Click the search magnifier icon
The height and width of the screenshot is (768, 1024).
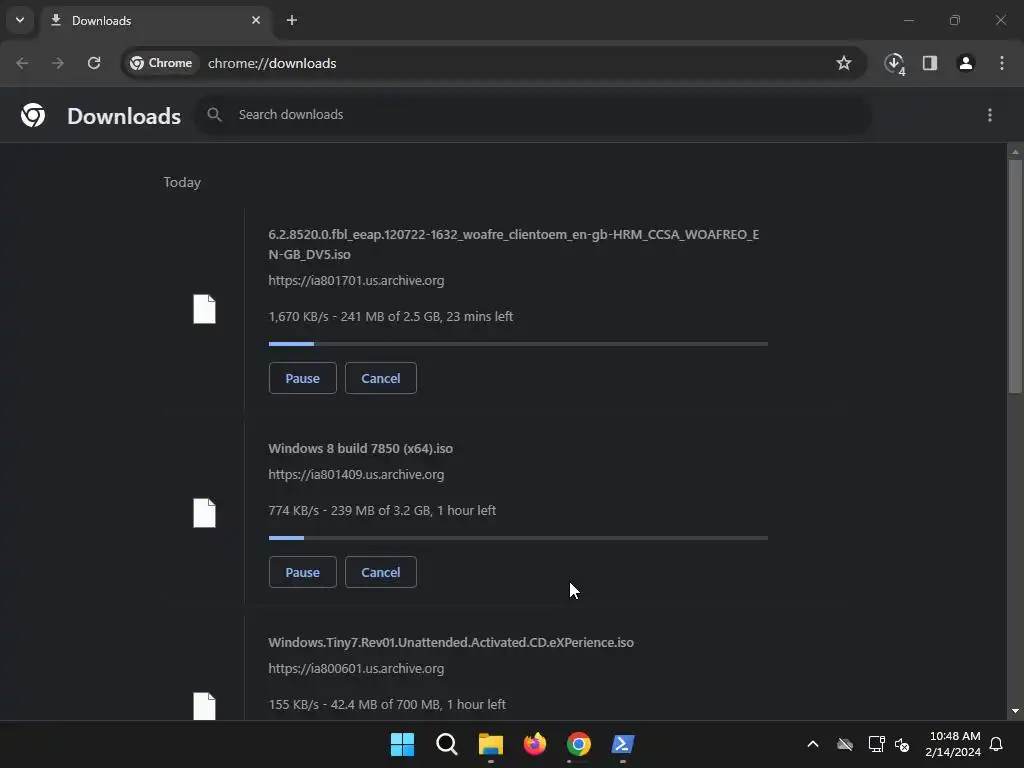pos(214,114)
